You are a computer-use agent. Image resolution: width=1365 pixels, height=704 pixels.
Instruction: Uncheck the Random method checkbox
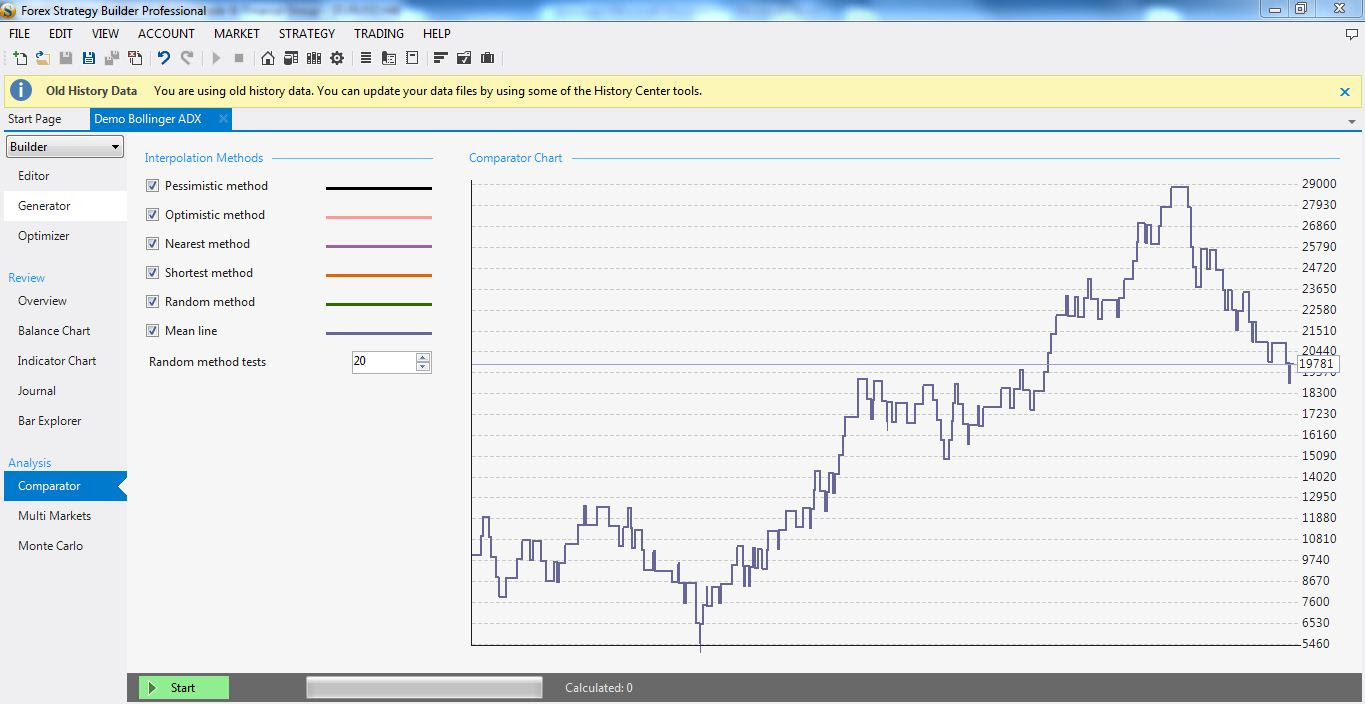pos(153,302)
